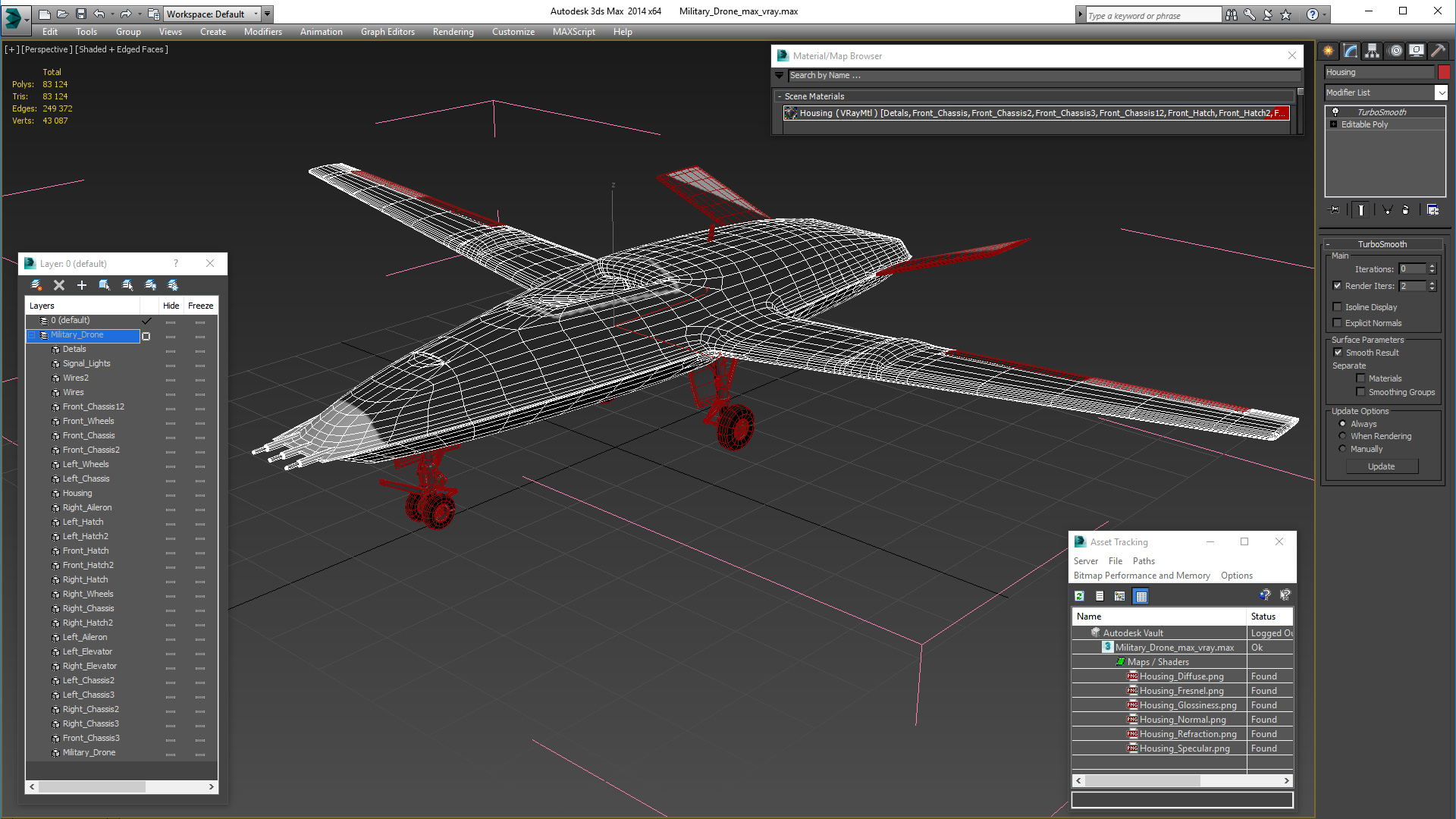Image resolution: width=1456 pixels, height=819 pixels.
Task: Click red object color swatch for Housing
Action: coord(1444,72)
